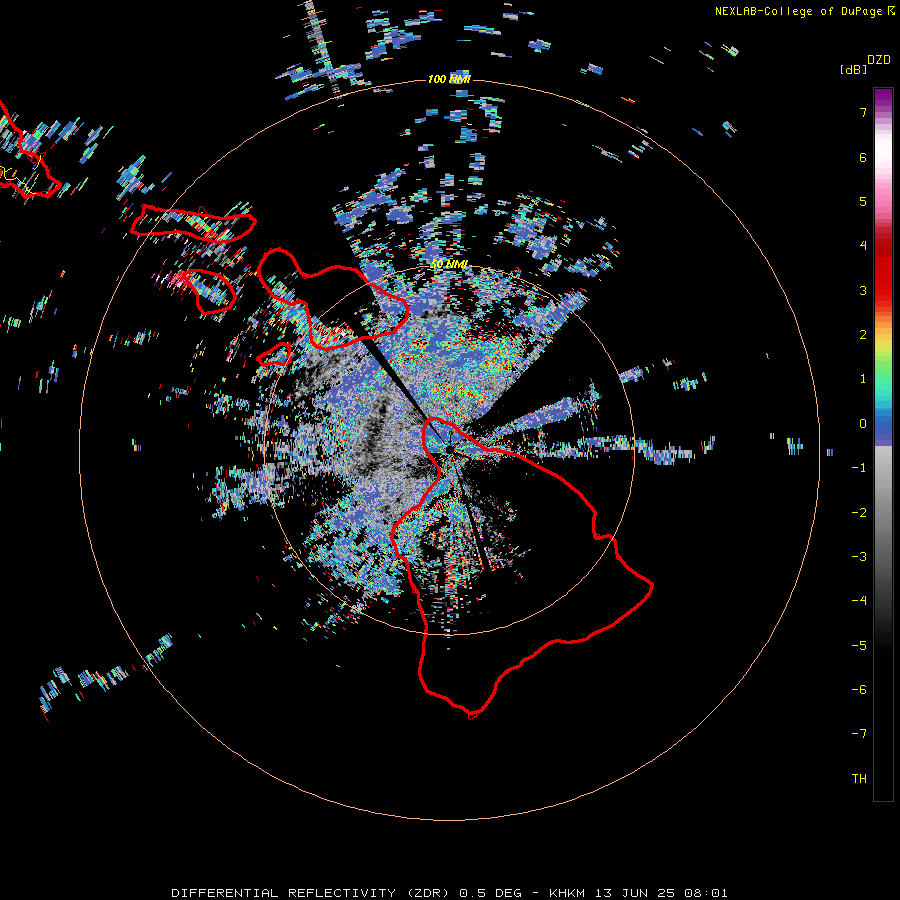This screenshot has height=900, width=900.
Task: Click the 0 dB scale label
Action: coord(863,424)
